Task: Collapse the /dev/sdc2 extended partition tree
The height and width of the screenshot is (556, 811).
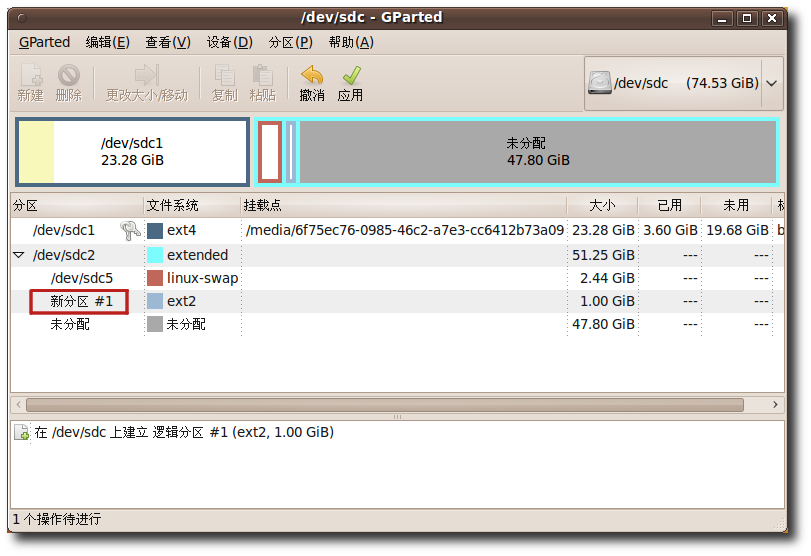Action: point(19,254)
